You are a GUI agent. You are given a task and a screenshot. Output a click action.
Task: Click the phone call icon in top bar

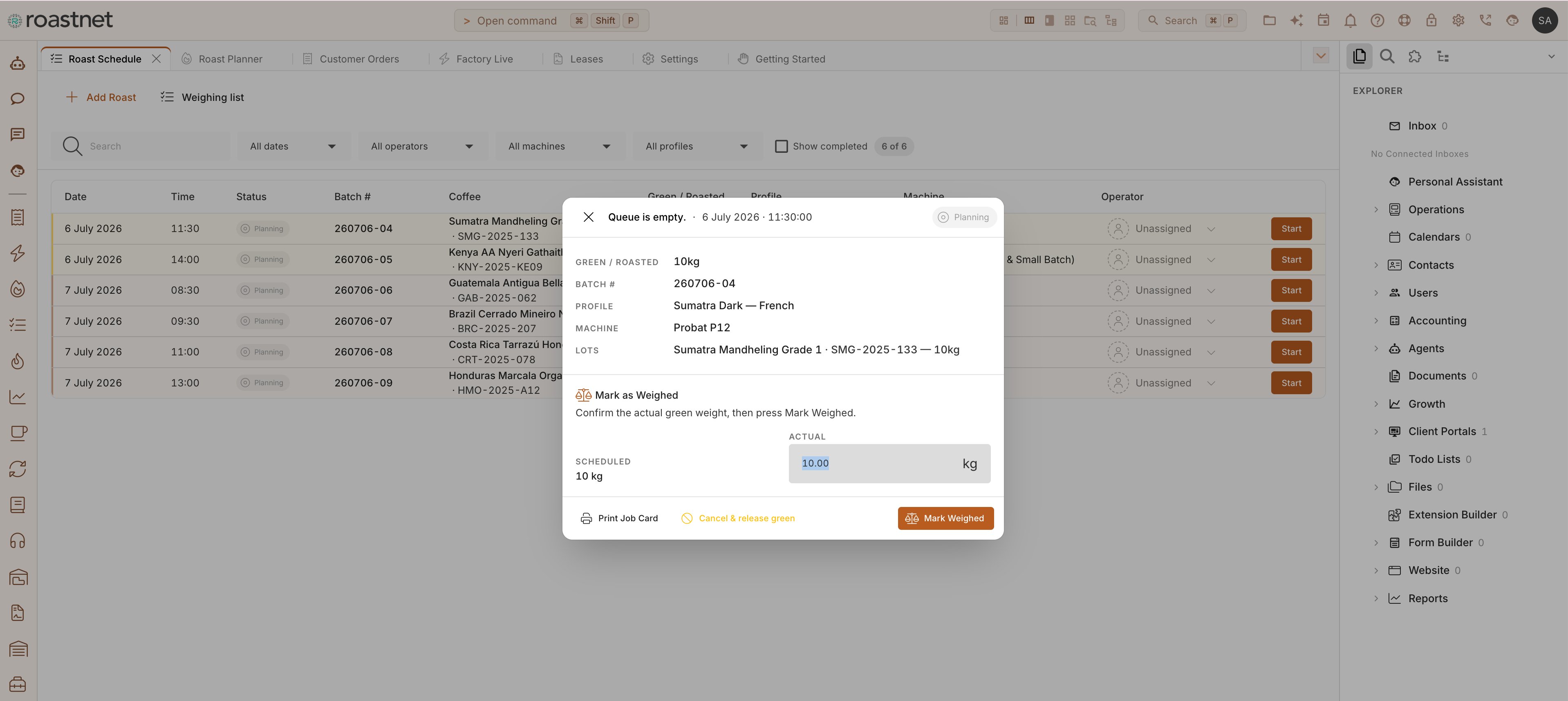coord(1485,20)
